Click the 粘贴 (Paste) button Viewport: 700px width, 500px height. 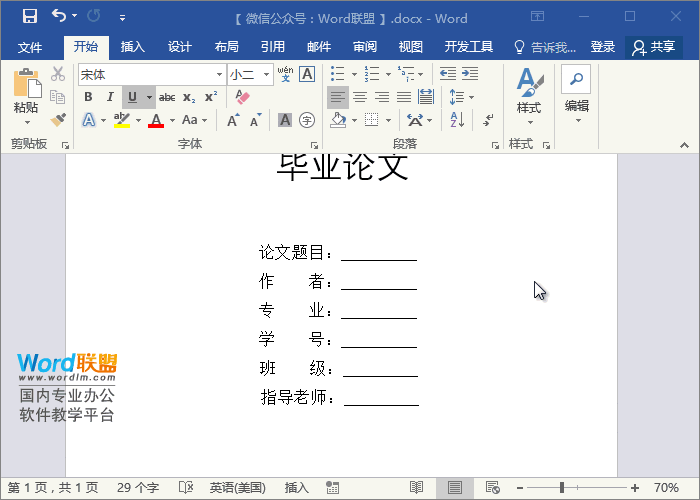click(26, 97)
